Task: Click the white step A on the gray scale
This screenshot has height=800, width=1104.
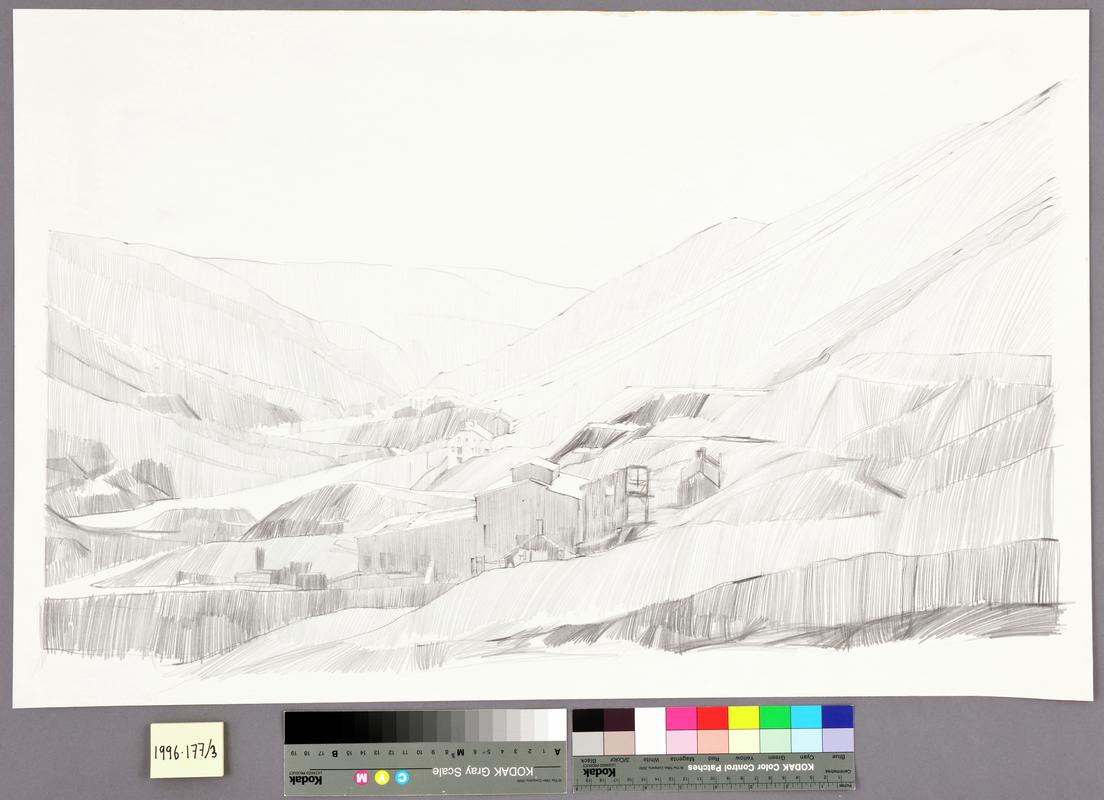Action: pyautogui.click(x=557, y=726)
